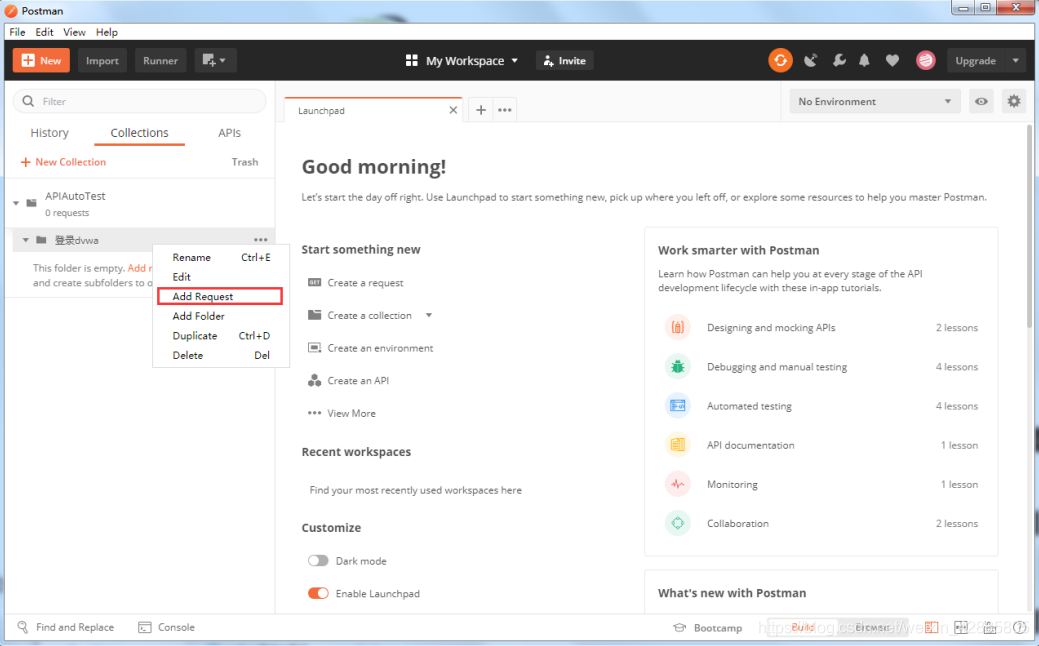The image size is (1039, 646).
Task: Open the Help menu
Action: pyautogui.click(x=107, y=32)
